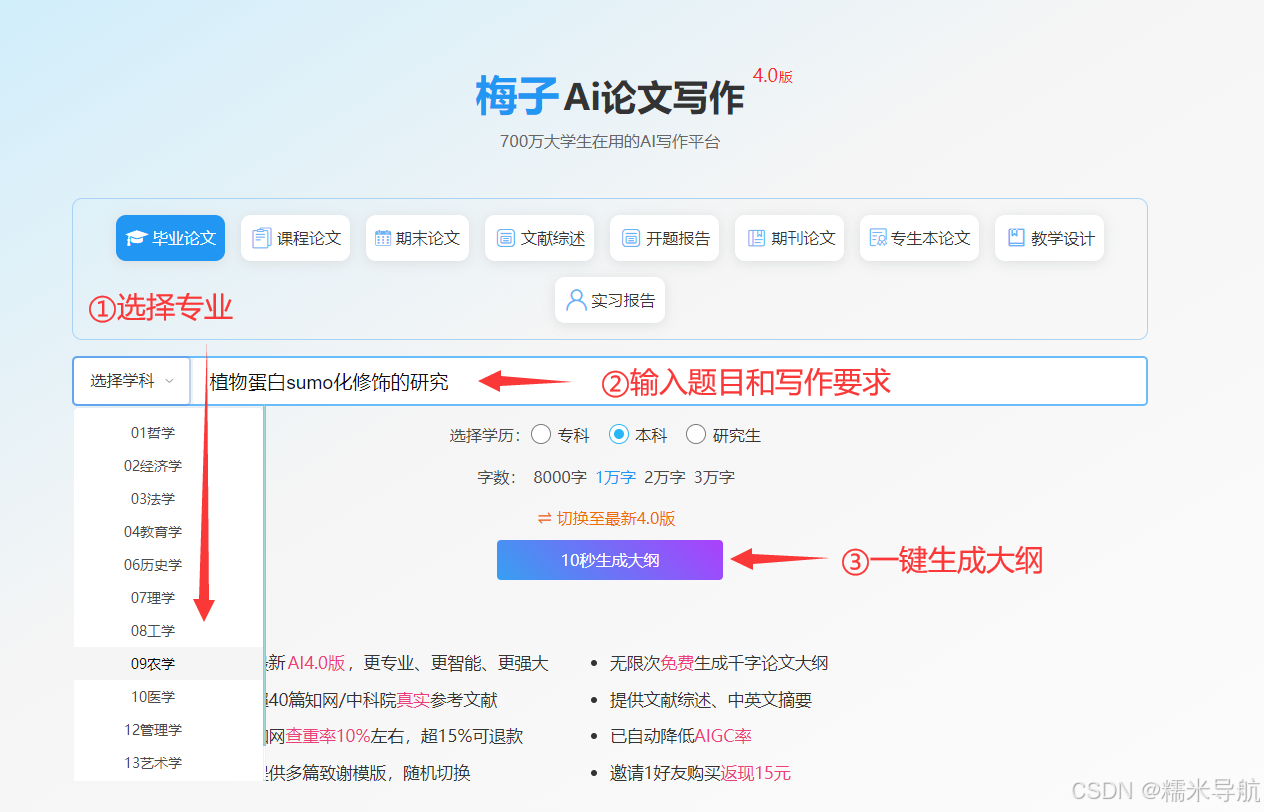
Task: Click the book icon beside 教学设计
Action: [x=1016, y=238]
